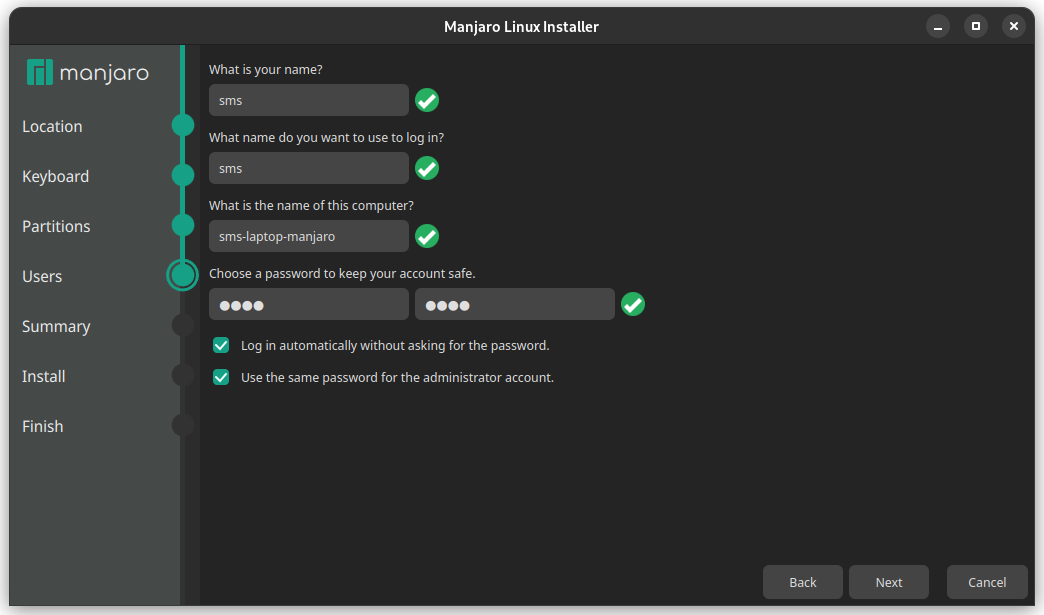Click the 'What is your name?' label
Viewport: 1044px width, 615px height.
266,69
